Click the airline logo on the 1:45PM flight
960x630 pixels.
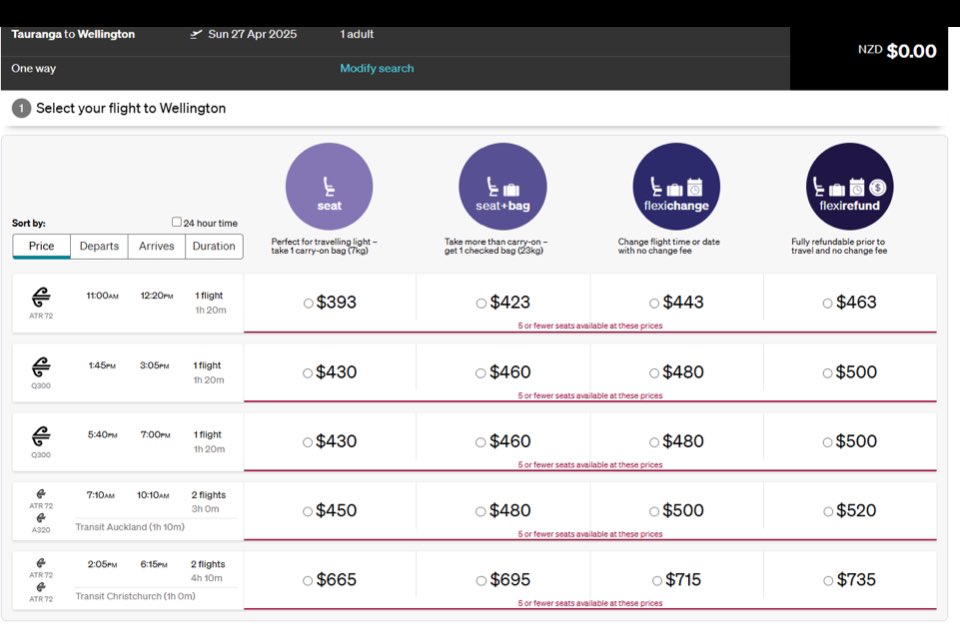(41, 367)
